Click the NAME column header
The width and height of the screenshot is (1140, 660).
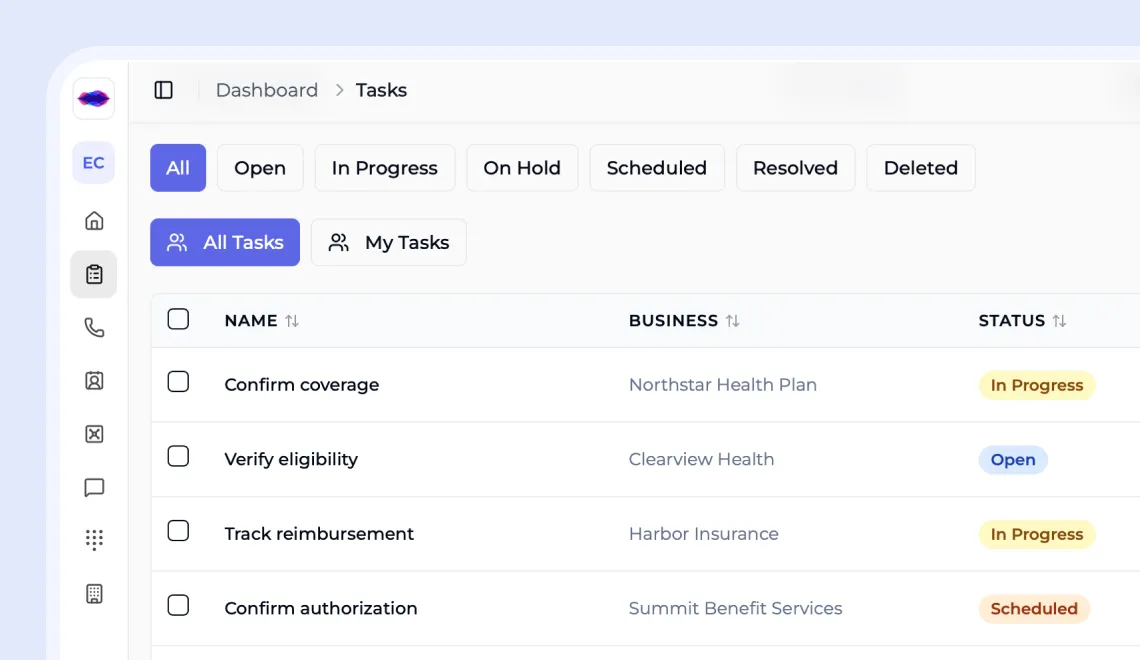251,321
